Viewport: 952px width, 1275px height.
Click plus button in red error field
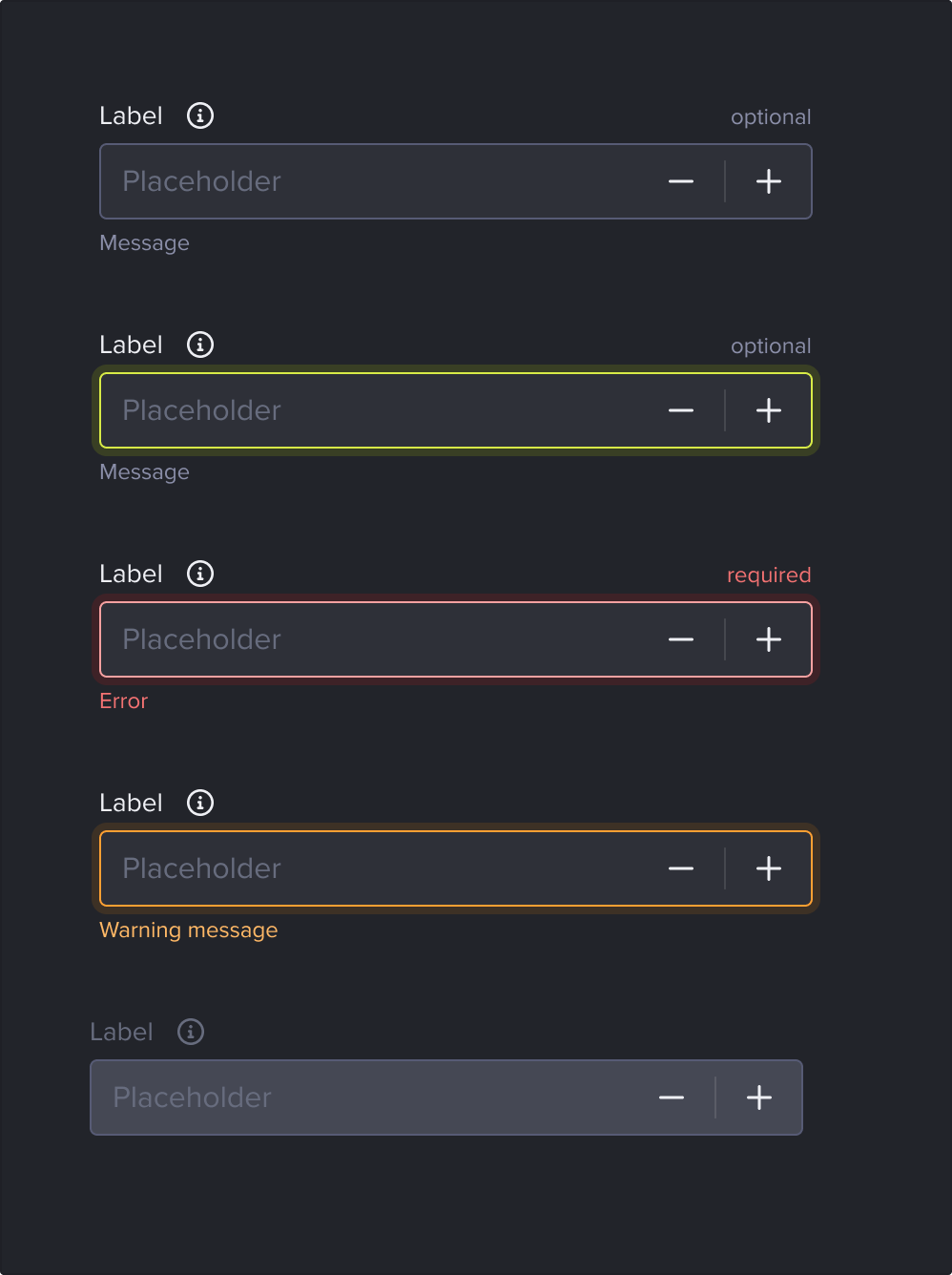click(x=769, y=639)
